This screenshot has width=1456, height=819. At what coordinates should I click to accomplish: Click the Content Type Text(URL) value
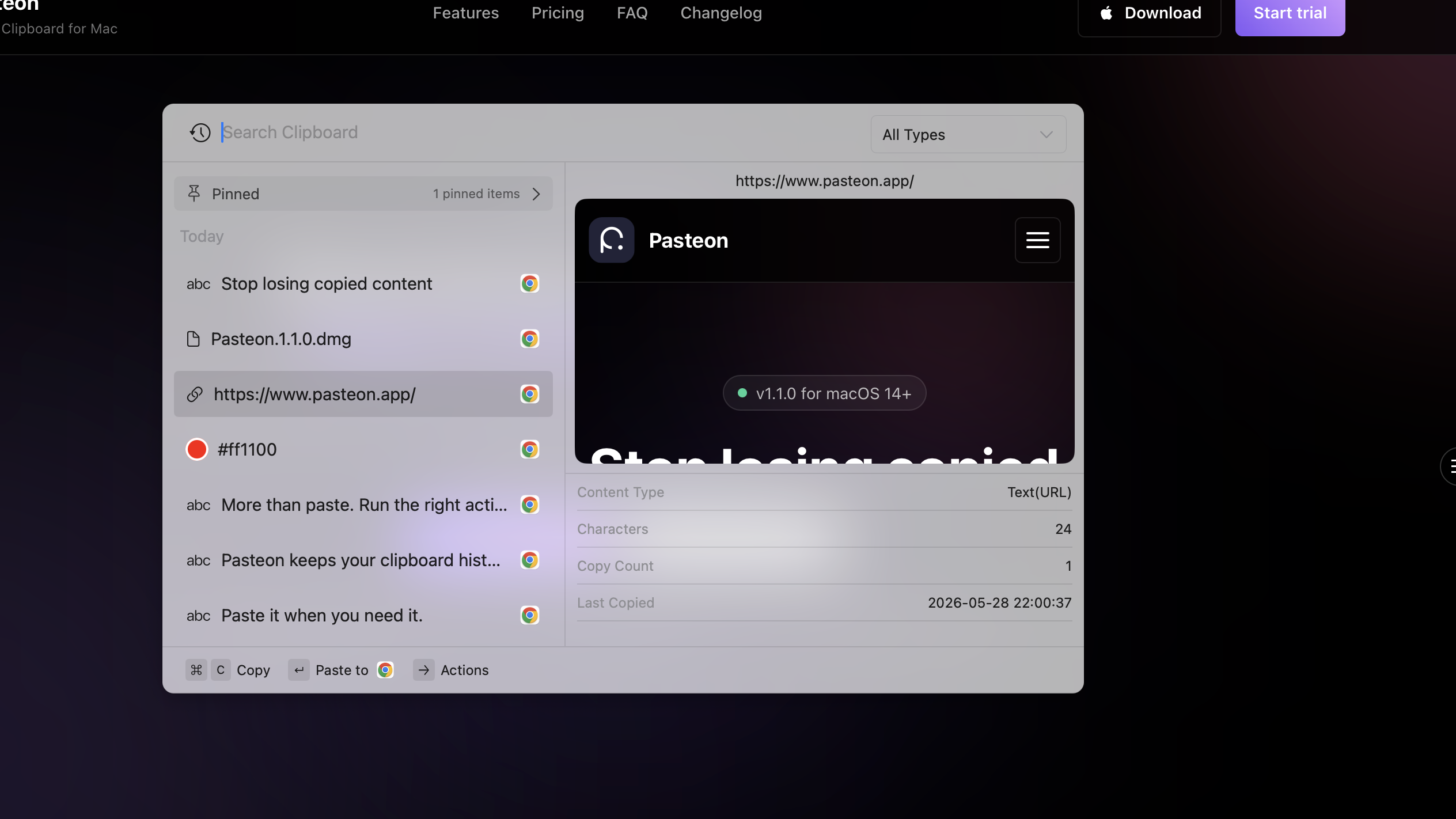1039,492
